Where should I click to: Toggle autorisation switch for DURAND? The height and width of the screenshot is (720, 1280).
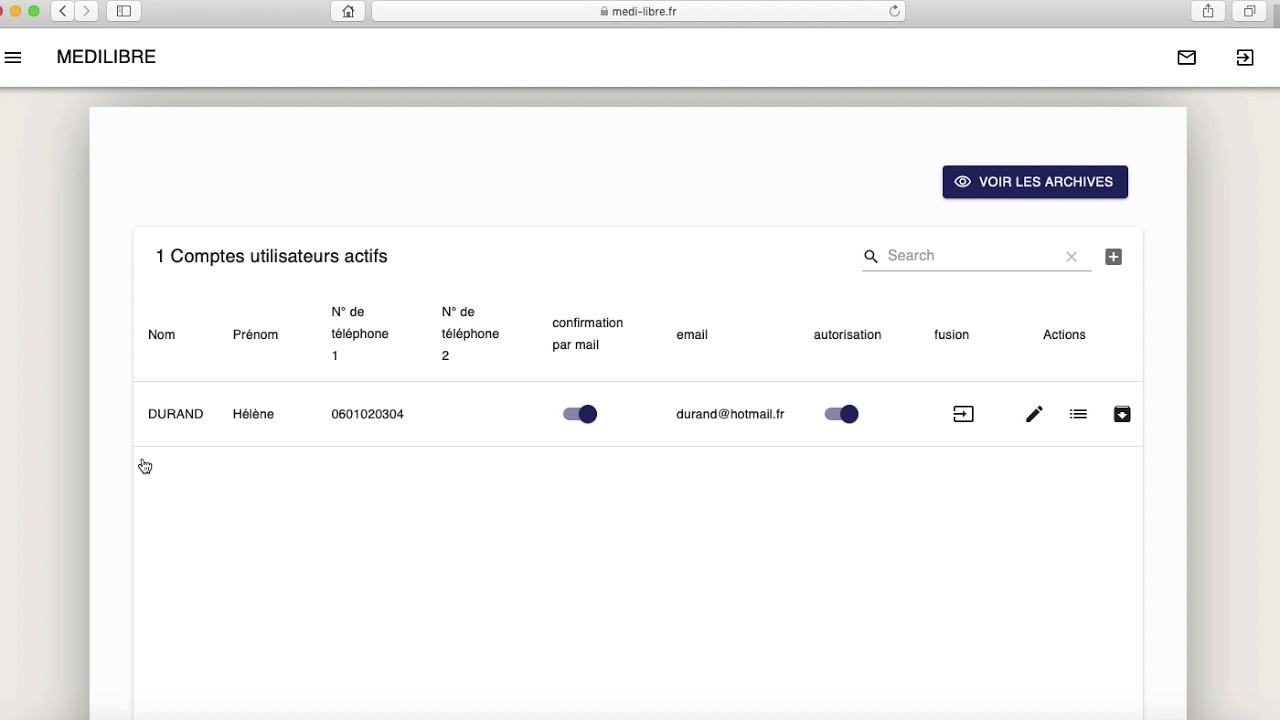(841, 414)
